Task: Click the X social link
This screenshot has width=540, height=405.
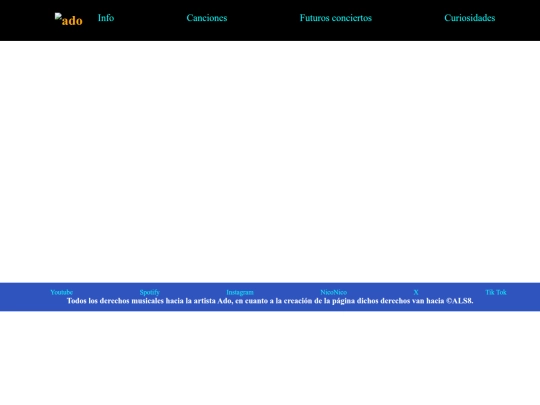Action: (x=416, y=292)
